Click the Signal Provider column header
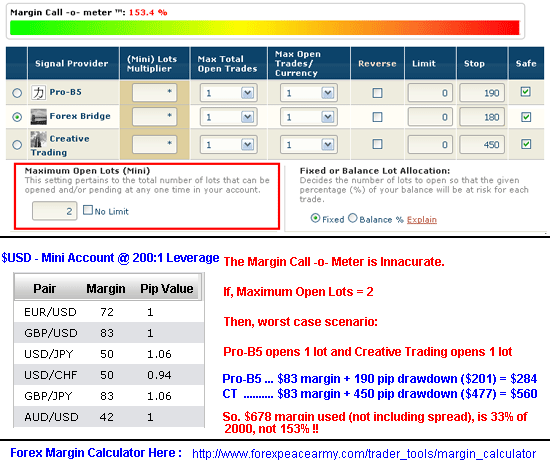 pyautogui.click(x=72, y=63)
